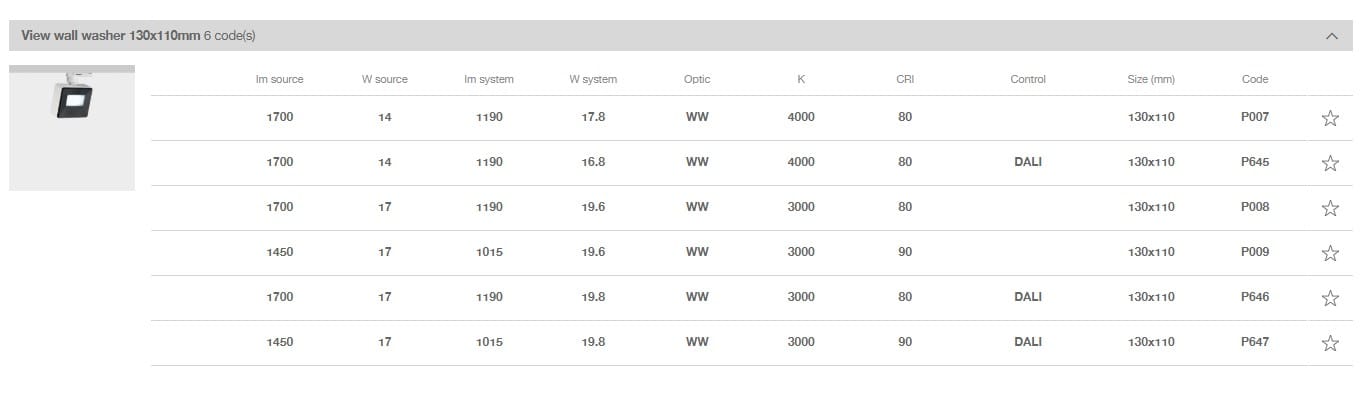Viewport: 1364px width, 408px height.
Task: Open product code P007 link
Action: tap(1254, 117)
